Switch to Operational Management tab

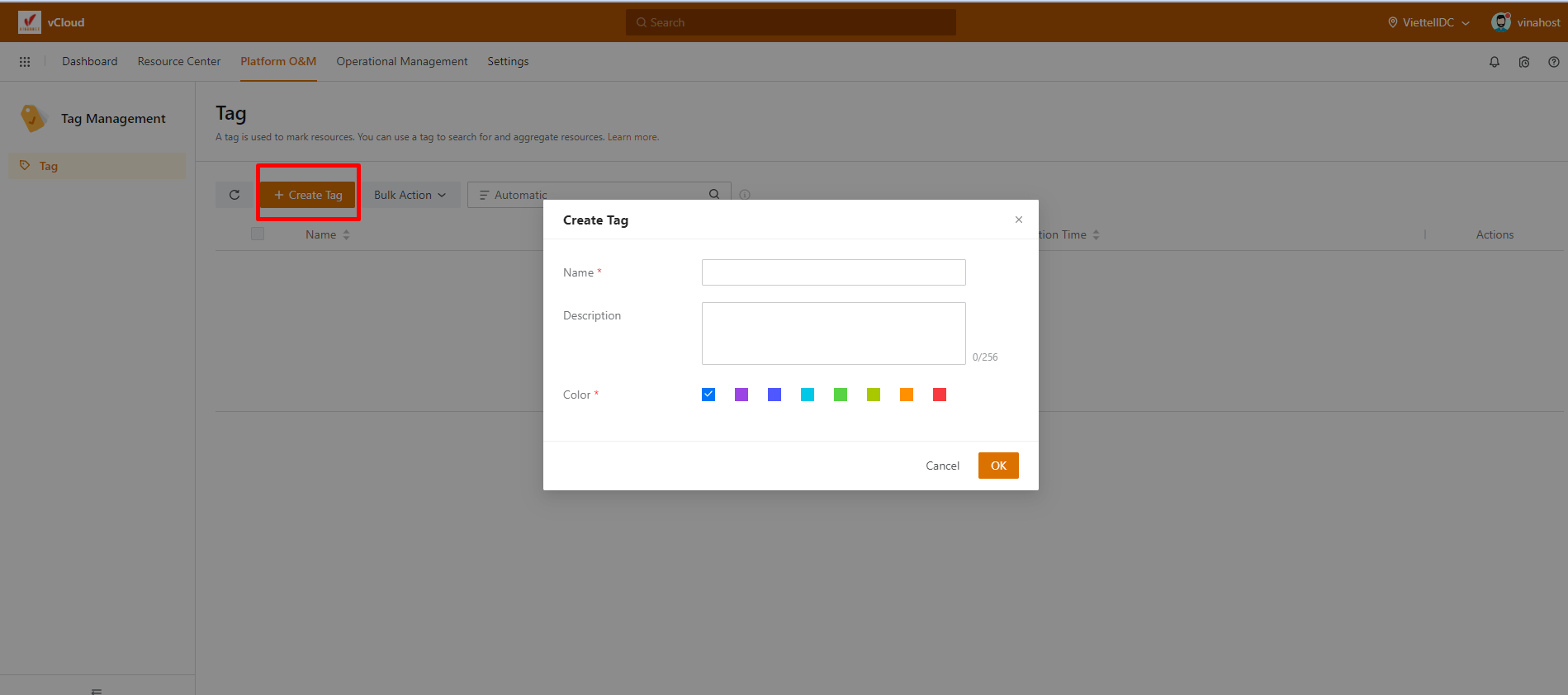(x=401, y=62)
